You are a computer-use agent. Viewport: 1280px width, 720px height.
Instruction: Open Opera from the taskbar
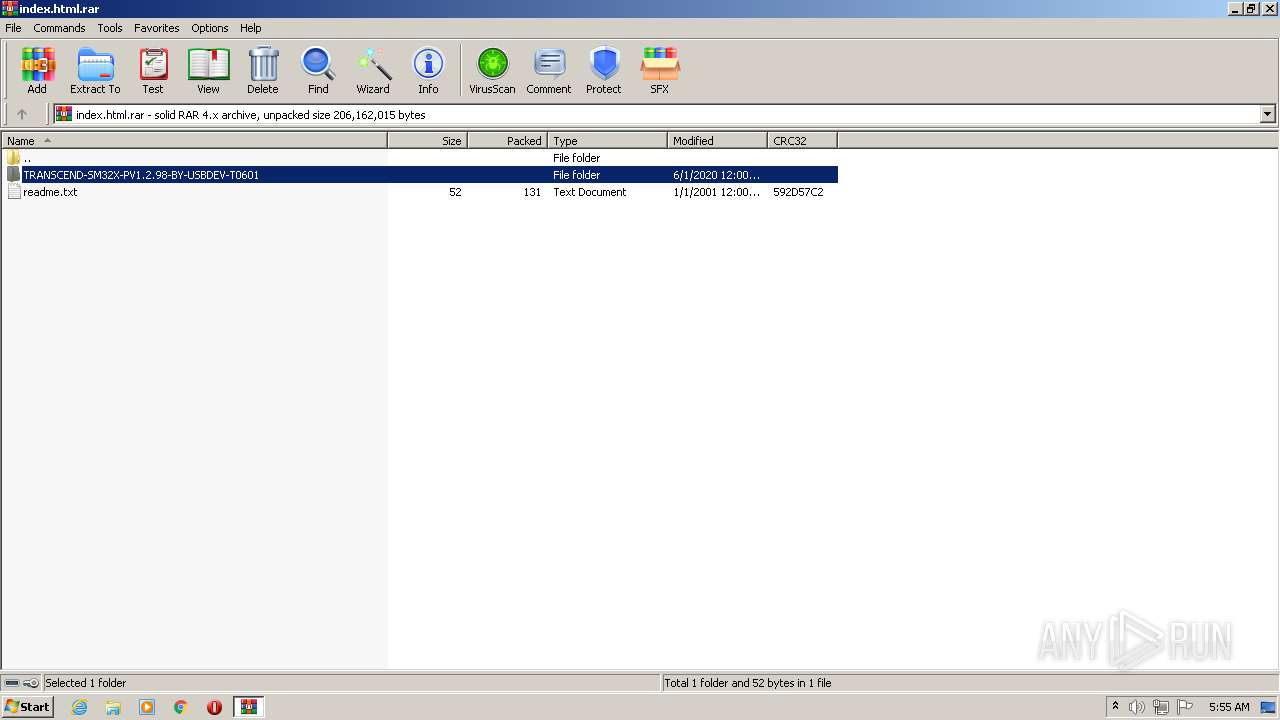pyautogui.click(x=214, y=707)
